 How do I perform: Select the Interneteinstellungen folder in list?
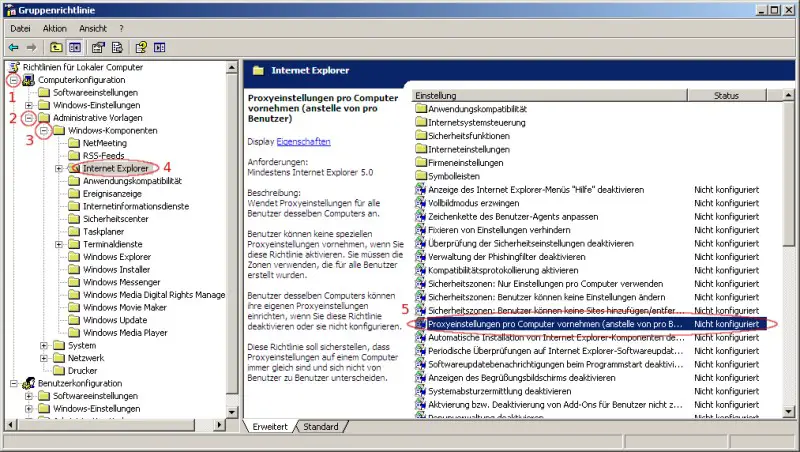click(x=469, y=149)
